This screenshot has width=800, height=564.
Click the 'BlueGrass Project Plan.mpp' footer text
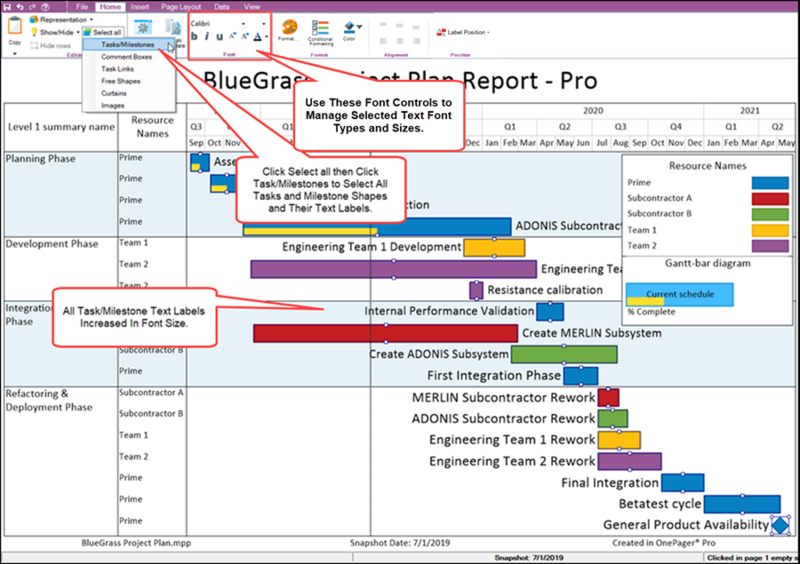click(136, 543)
